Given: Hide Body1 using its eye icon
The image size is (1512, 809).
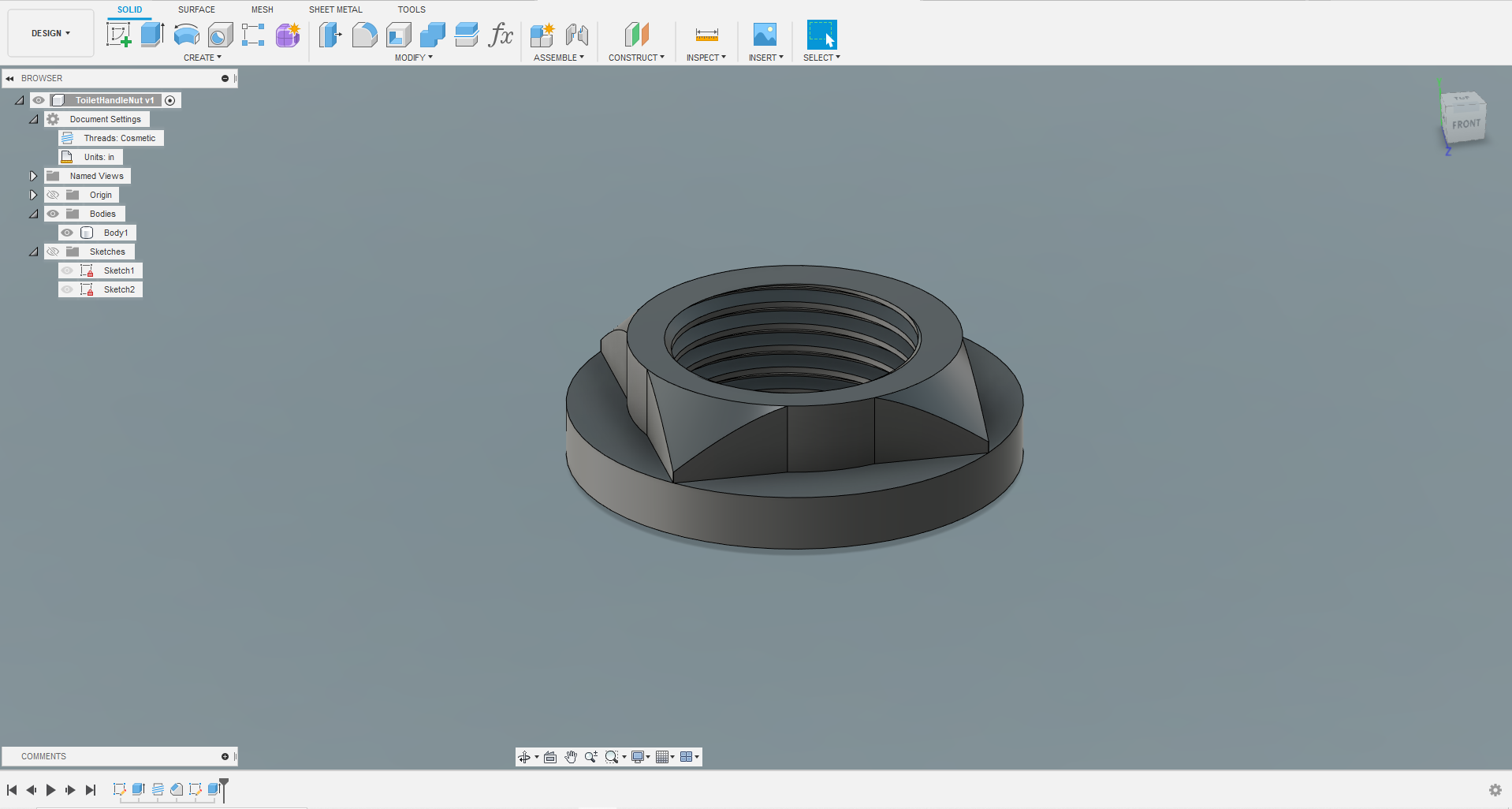Looking at the screenshot, I should [x=68, y=233].
